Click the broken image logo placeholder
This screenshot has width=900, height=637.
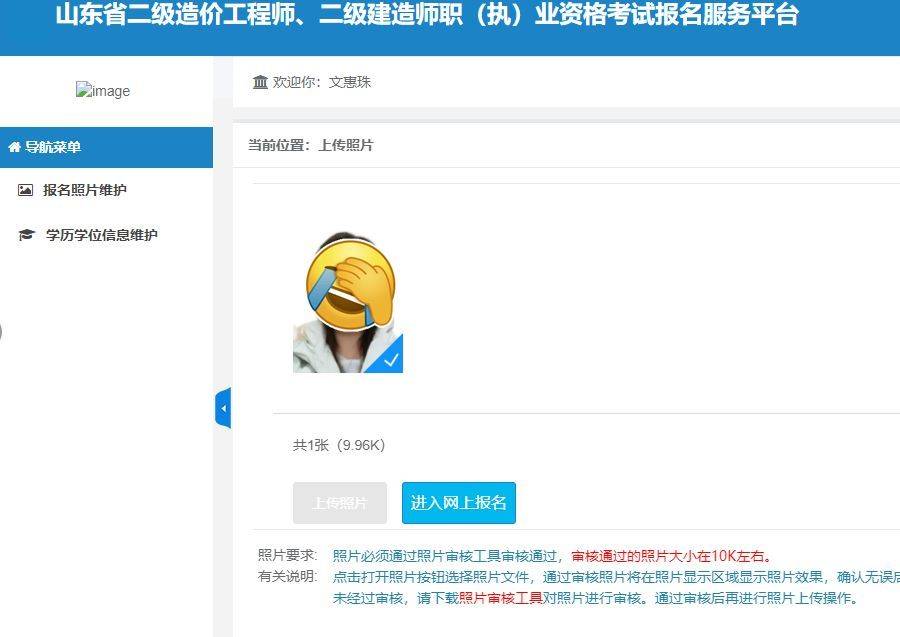103,91
